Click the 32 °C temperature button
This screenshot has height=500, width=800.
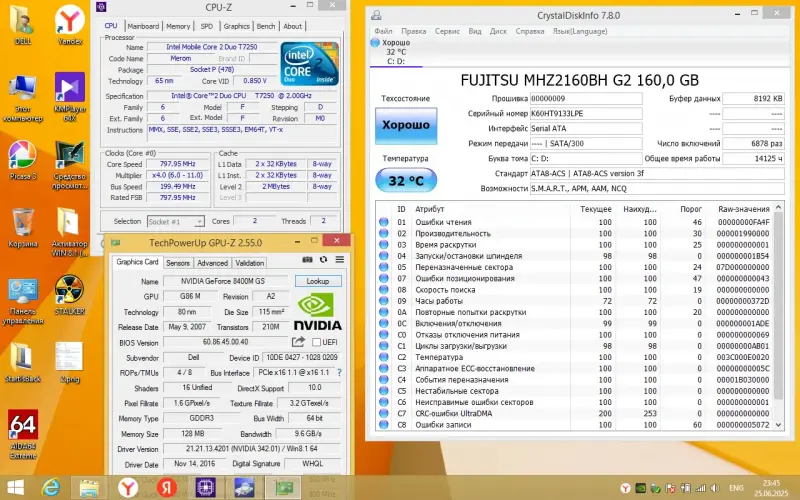pyautogui.click(x=406, y=181)
